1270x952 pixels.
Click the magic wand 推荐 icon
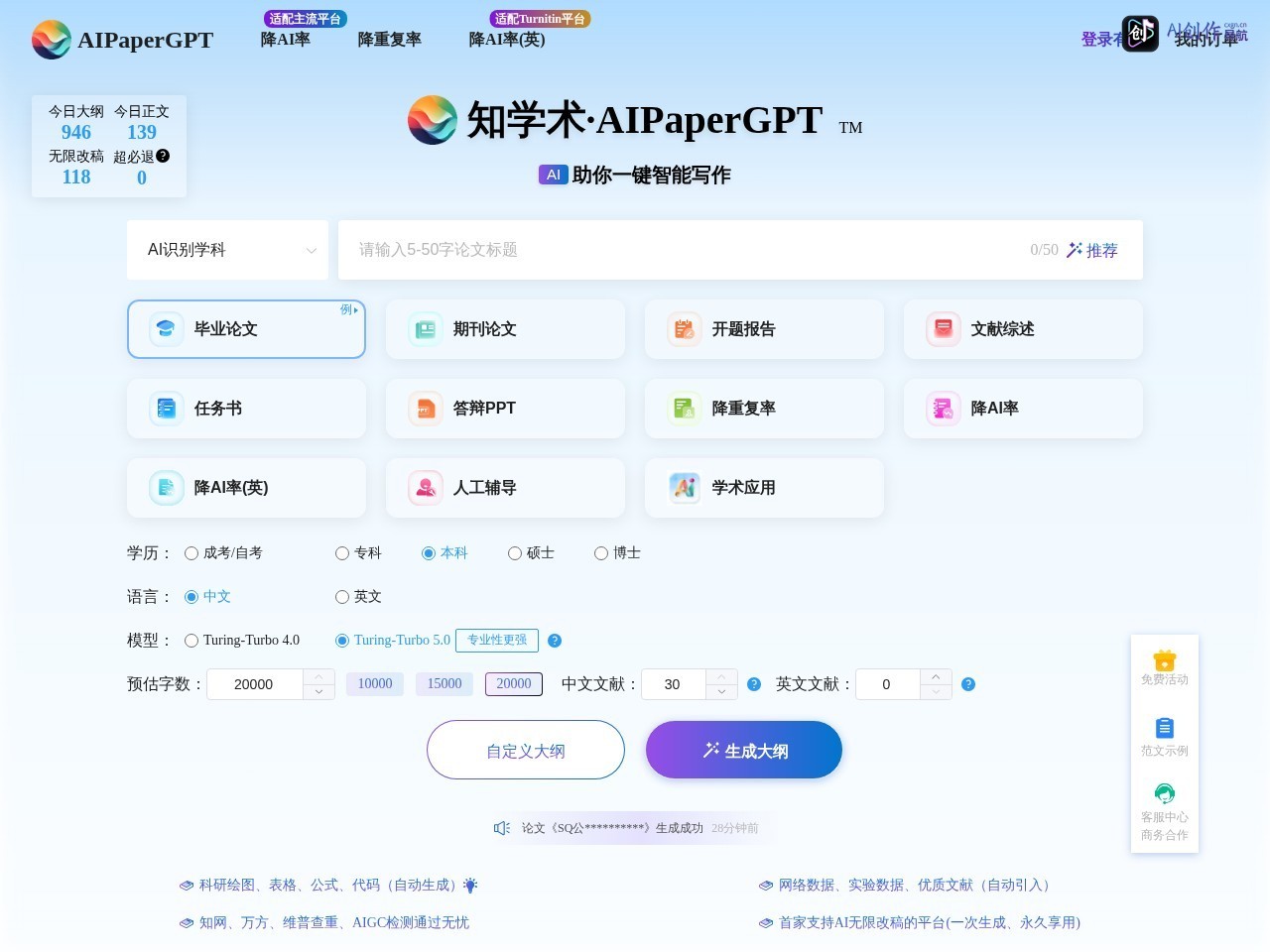(1074, 250)
